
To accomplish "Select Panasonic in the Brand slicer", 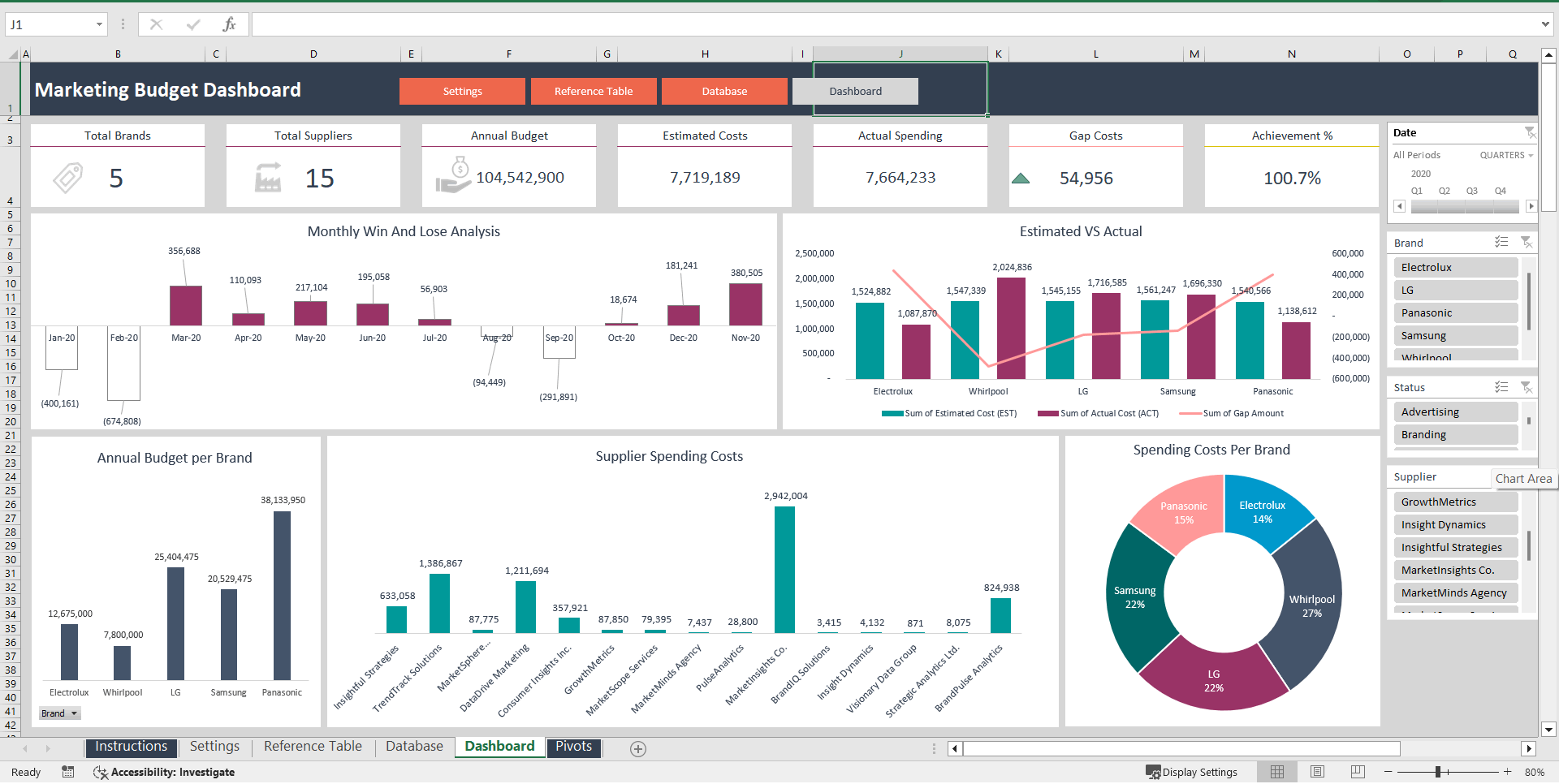I will click(x=1456, y=312).
